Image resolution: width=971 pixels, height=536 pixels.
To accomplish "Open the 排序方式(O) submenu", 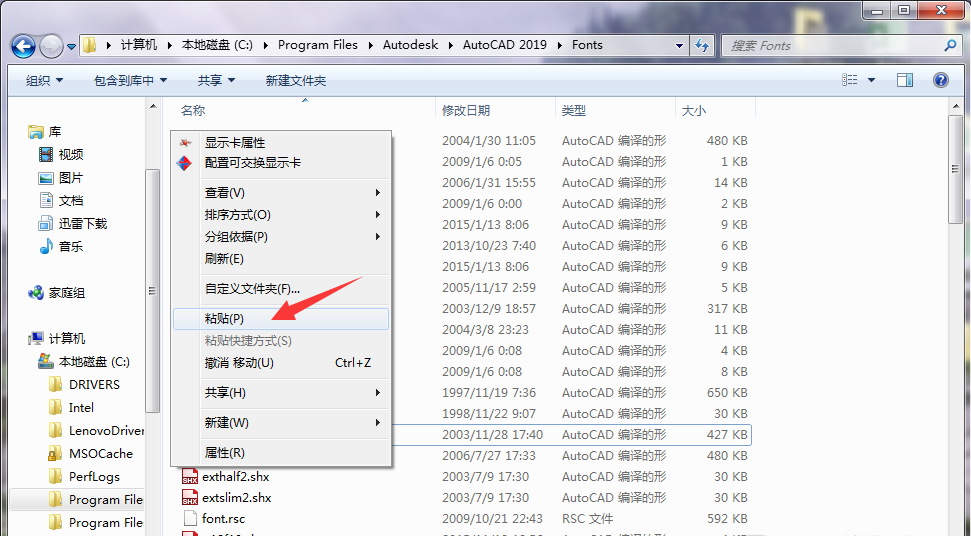I will [x=281, y=215].
